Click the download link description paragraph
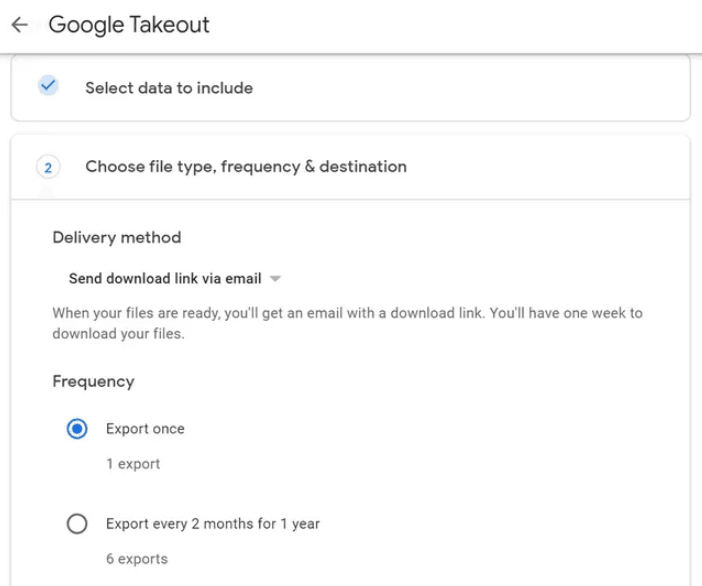The width and height of the screenshot is (702, 586). point(347,323)
